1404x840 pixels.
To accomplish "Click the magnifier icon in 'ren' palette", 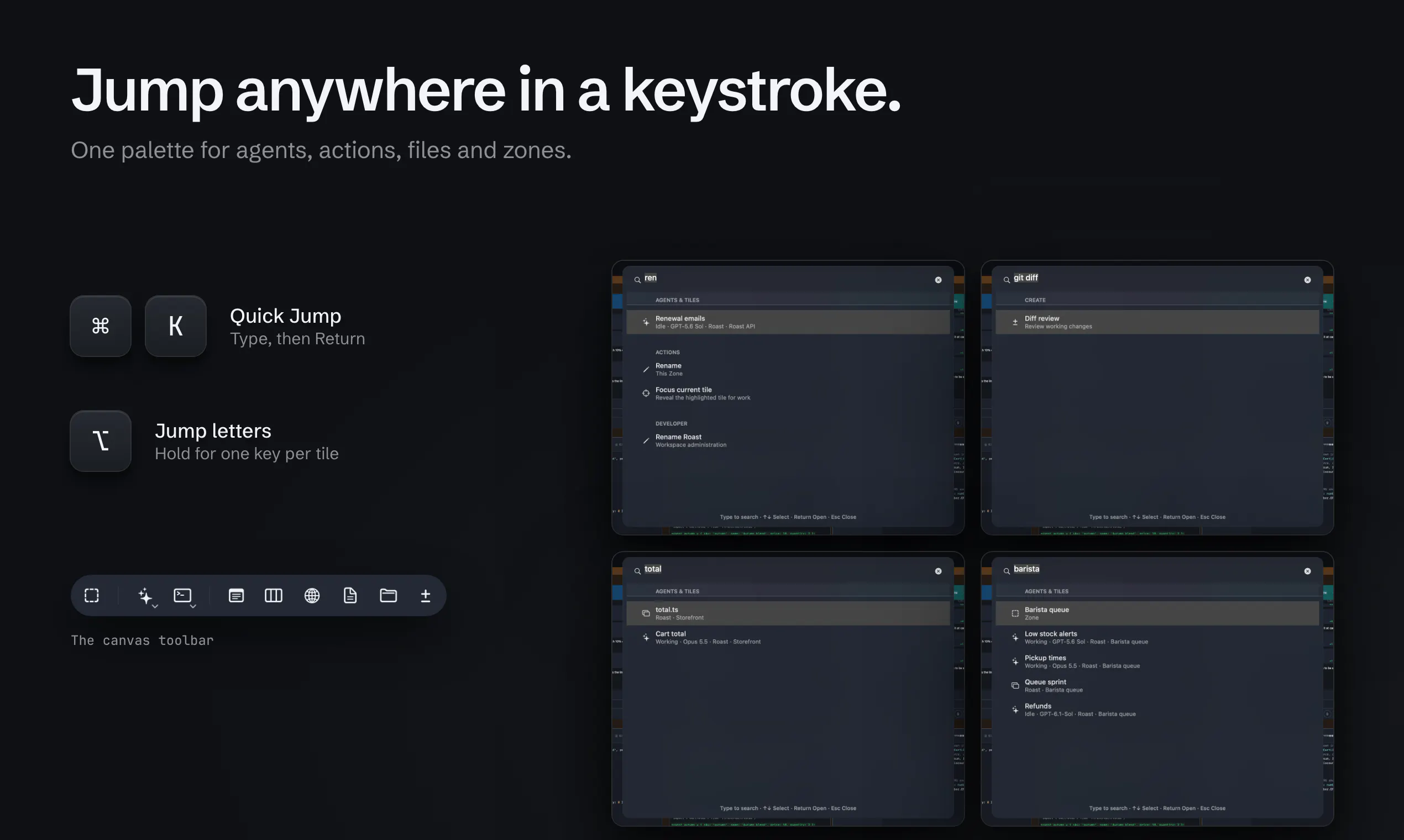I will tap(637, 280).
